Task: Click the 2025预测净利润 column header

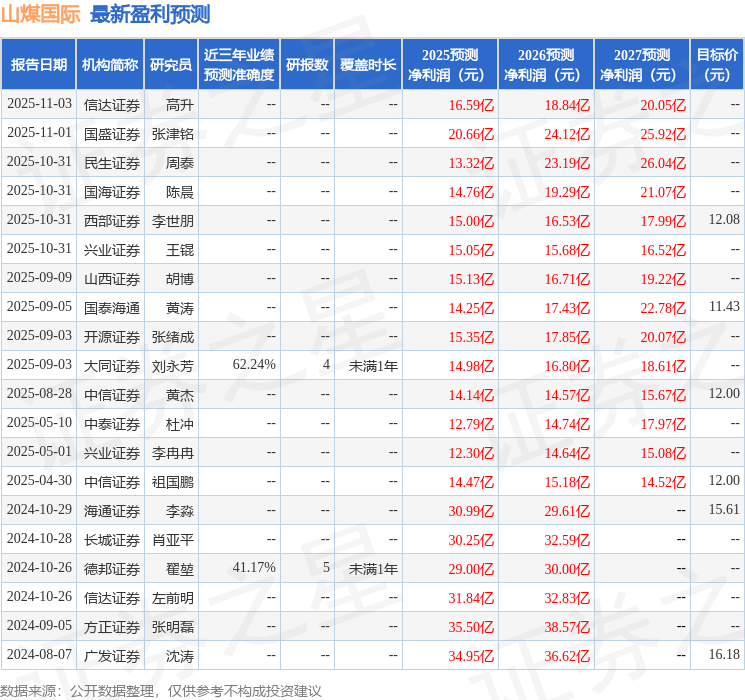Action: [450, 65]
